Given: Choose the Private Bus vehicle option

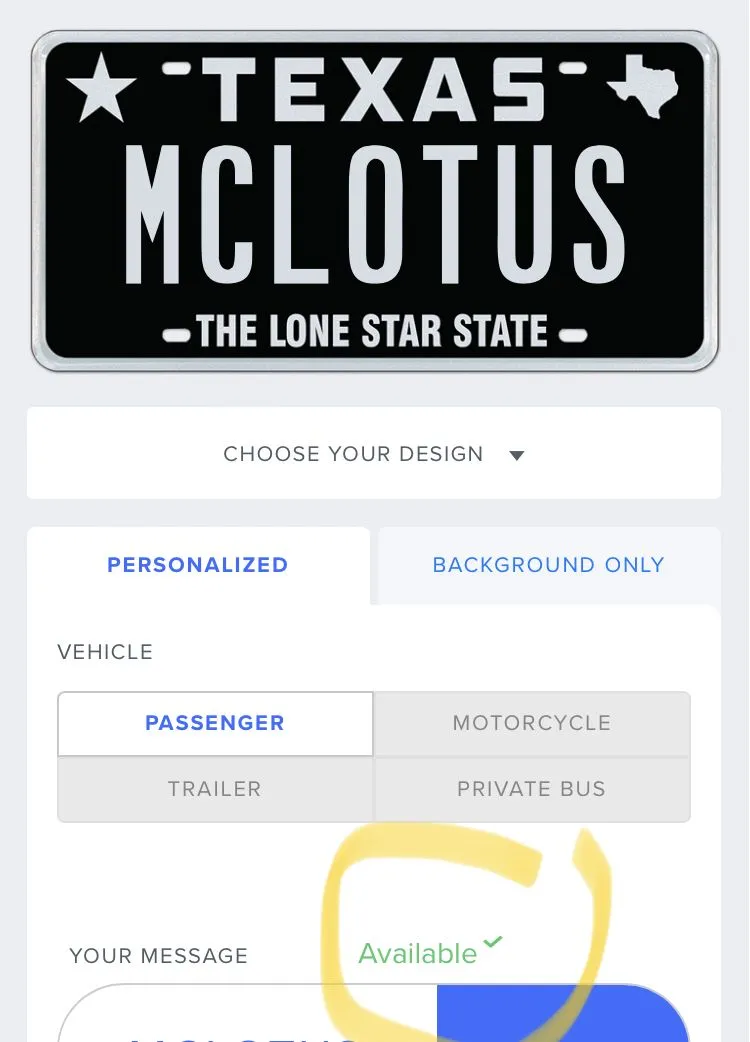Looking at the screenshot, I should (531, 789).
